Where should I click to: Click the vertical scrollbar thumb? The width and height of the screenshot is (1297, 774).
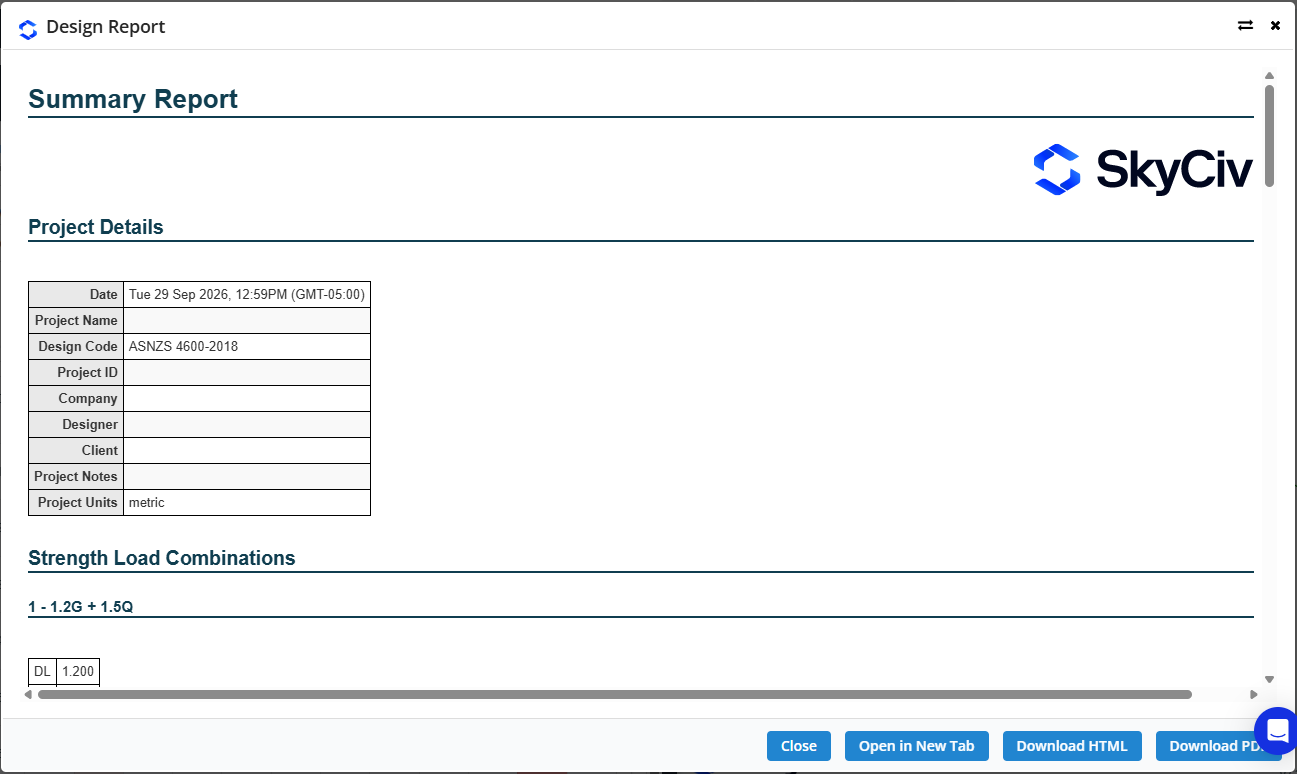pos(1269,135)
